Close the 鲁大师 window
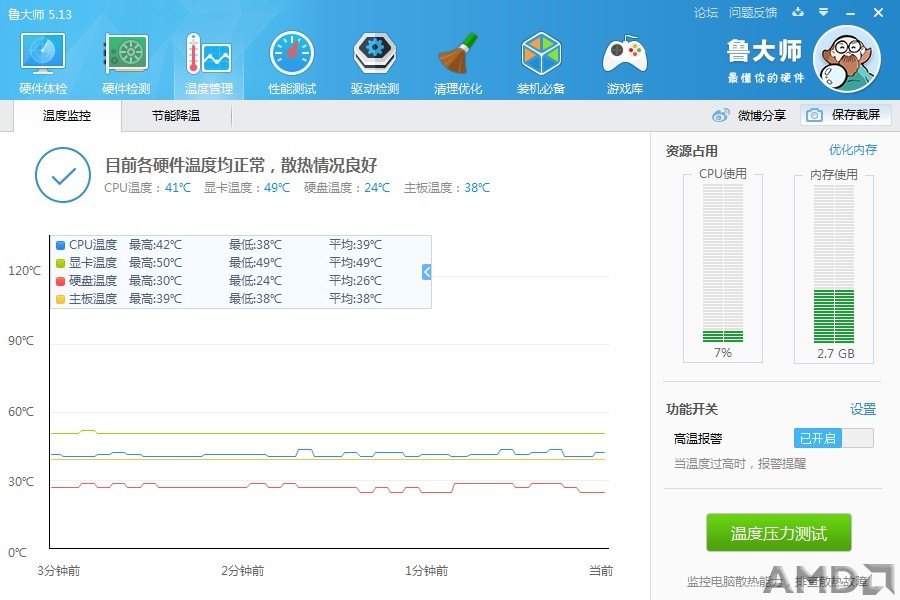900x600 pixels. click(878, 12)
